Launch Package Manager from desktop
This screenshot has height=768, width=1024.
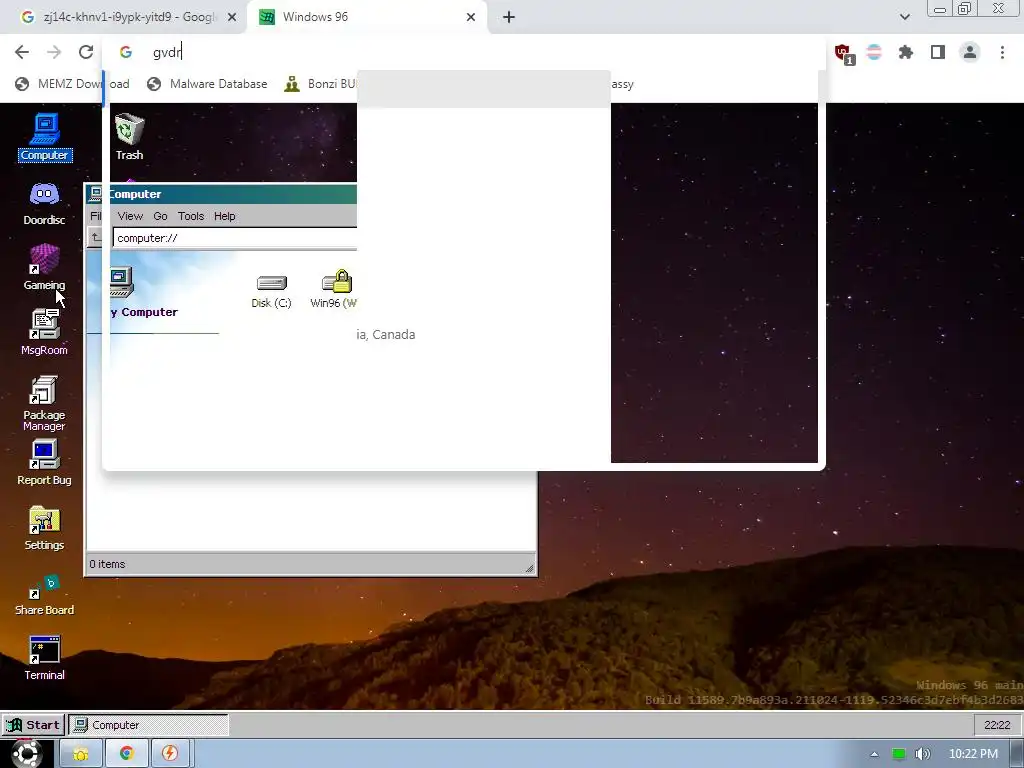click(x=44, y=403)
